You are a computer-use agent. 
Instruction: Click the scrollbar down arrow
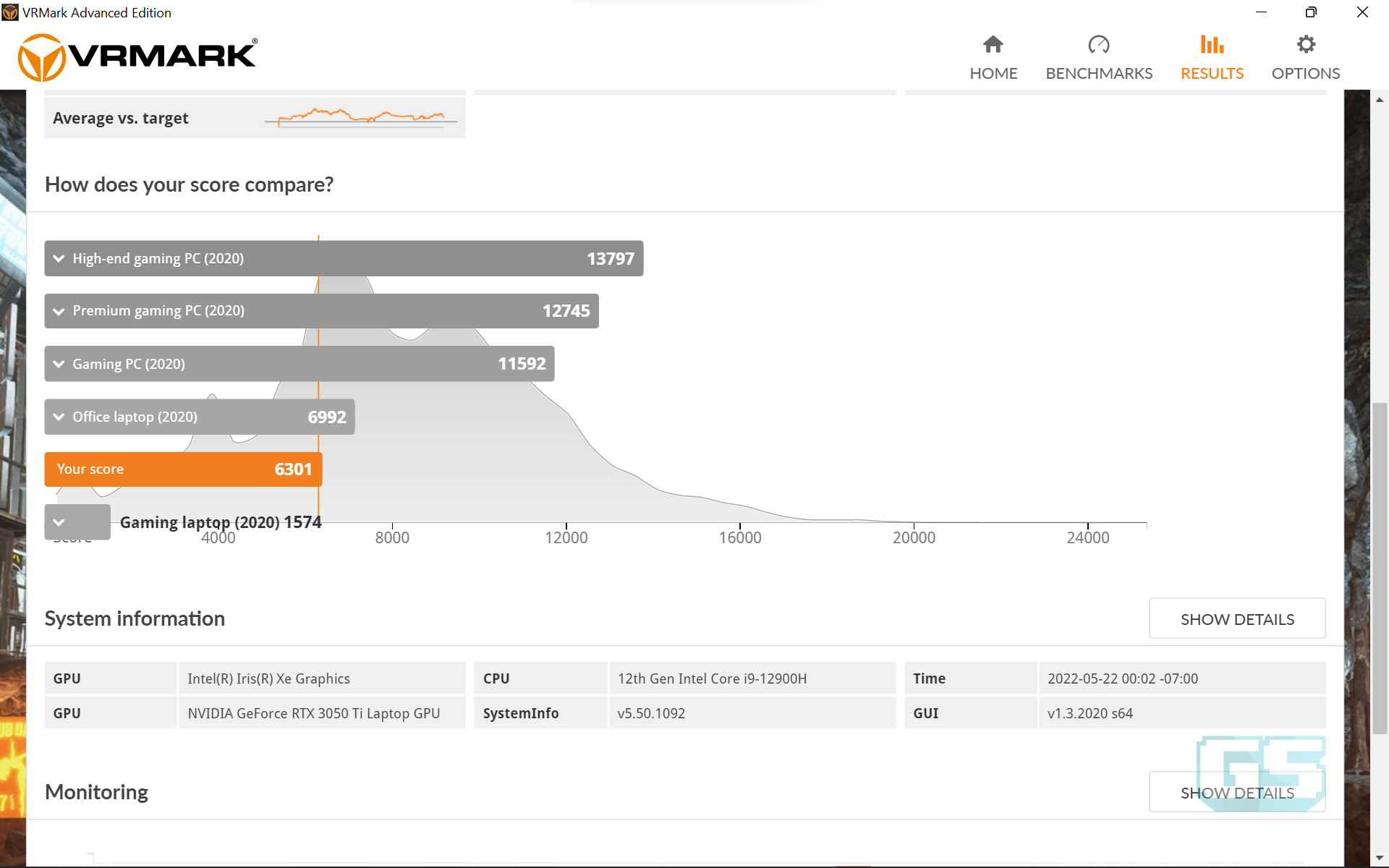pos(1380,858)
